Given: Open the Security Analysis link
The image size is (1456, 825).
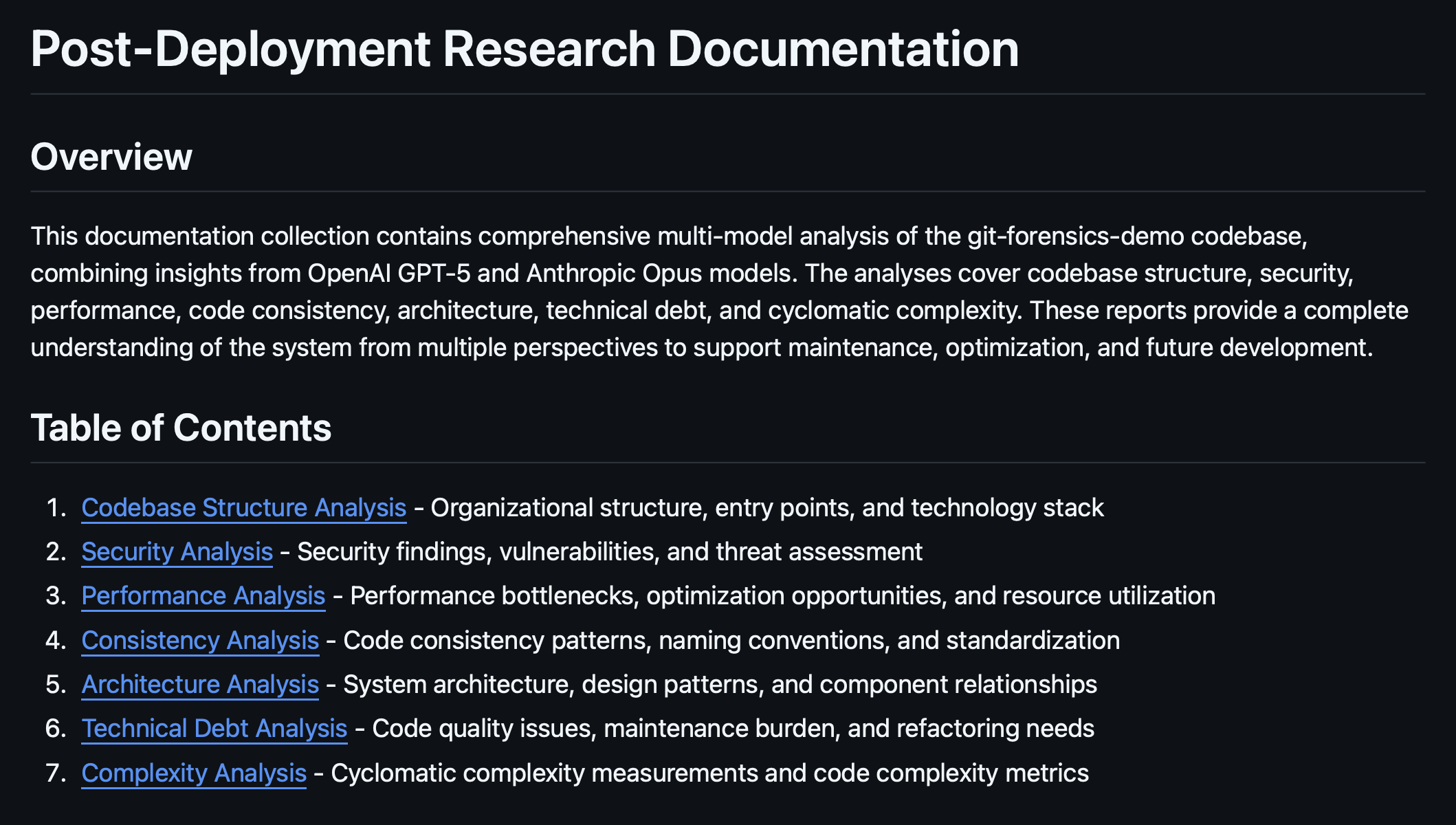Looking at the screenshot, I should click(177, 551).
